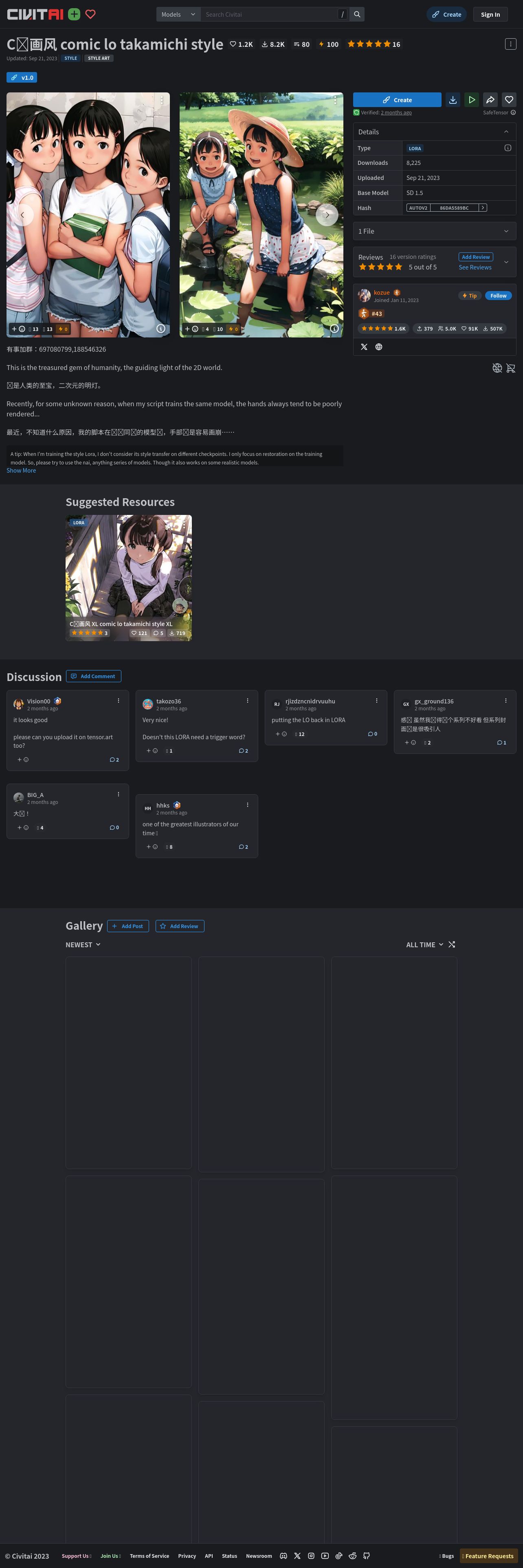Click the Sign In button
Screen dimensions: 523x1568
[x=490, y=15]
